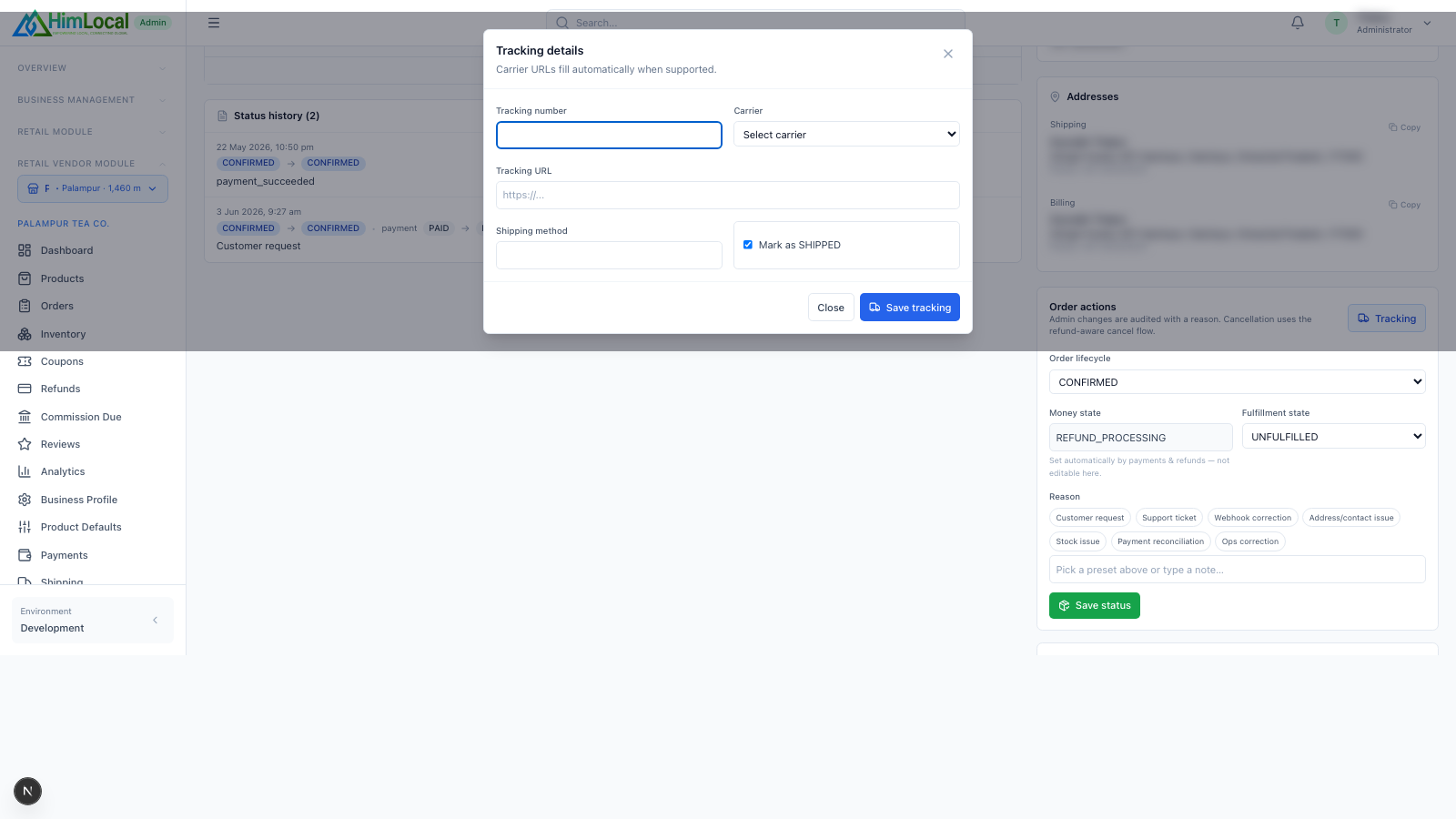Toggle the Mark as SHIPPED checkbox
Viewport: 1456px width, 819px height.
pyautogui.click(x=748, y=245)
